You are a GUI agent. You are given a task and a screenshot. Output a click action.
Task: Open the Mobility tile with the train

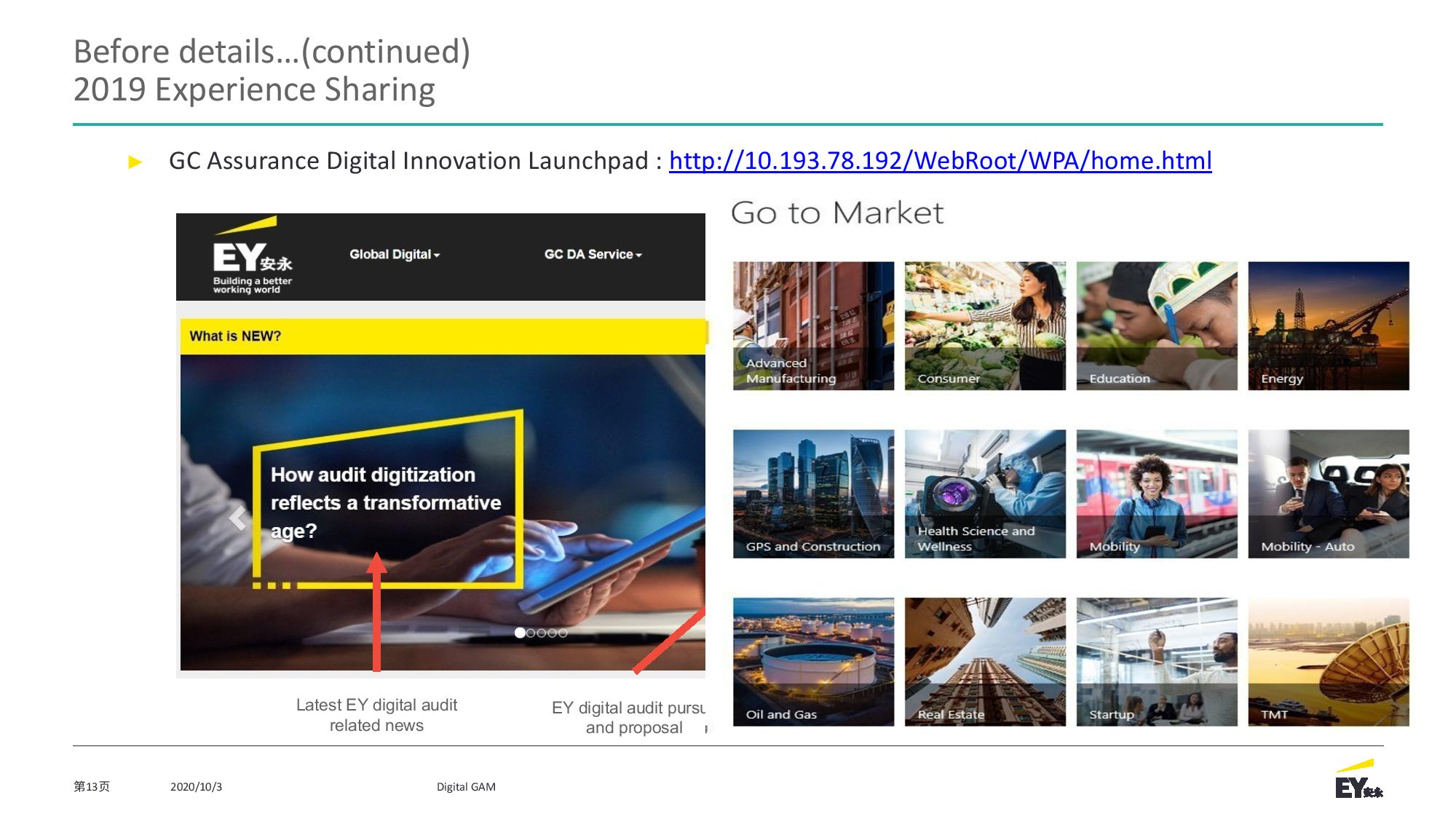coord(1157,494)
